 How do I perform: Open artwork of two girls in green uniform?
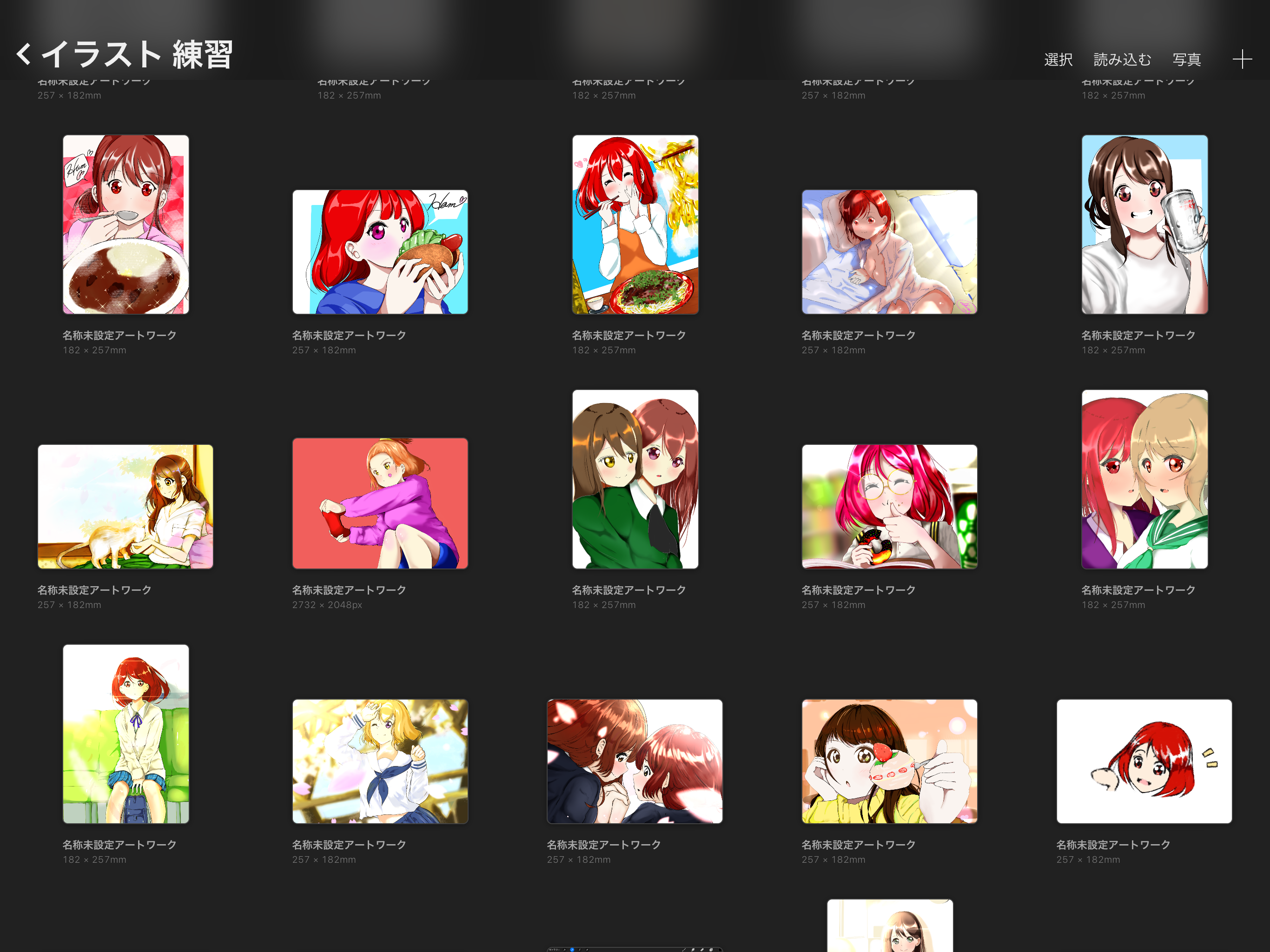click(635, 479)
